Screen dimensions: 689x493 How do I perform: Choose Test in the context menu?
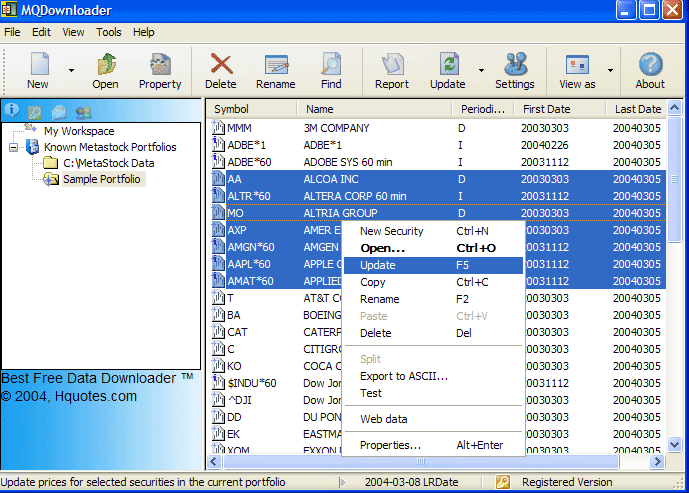click(x=433, y=393)
